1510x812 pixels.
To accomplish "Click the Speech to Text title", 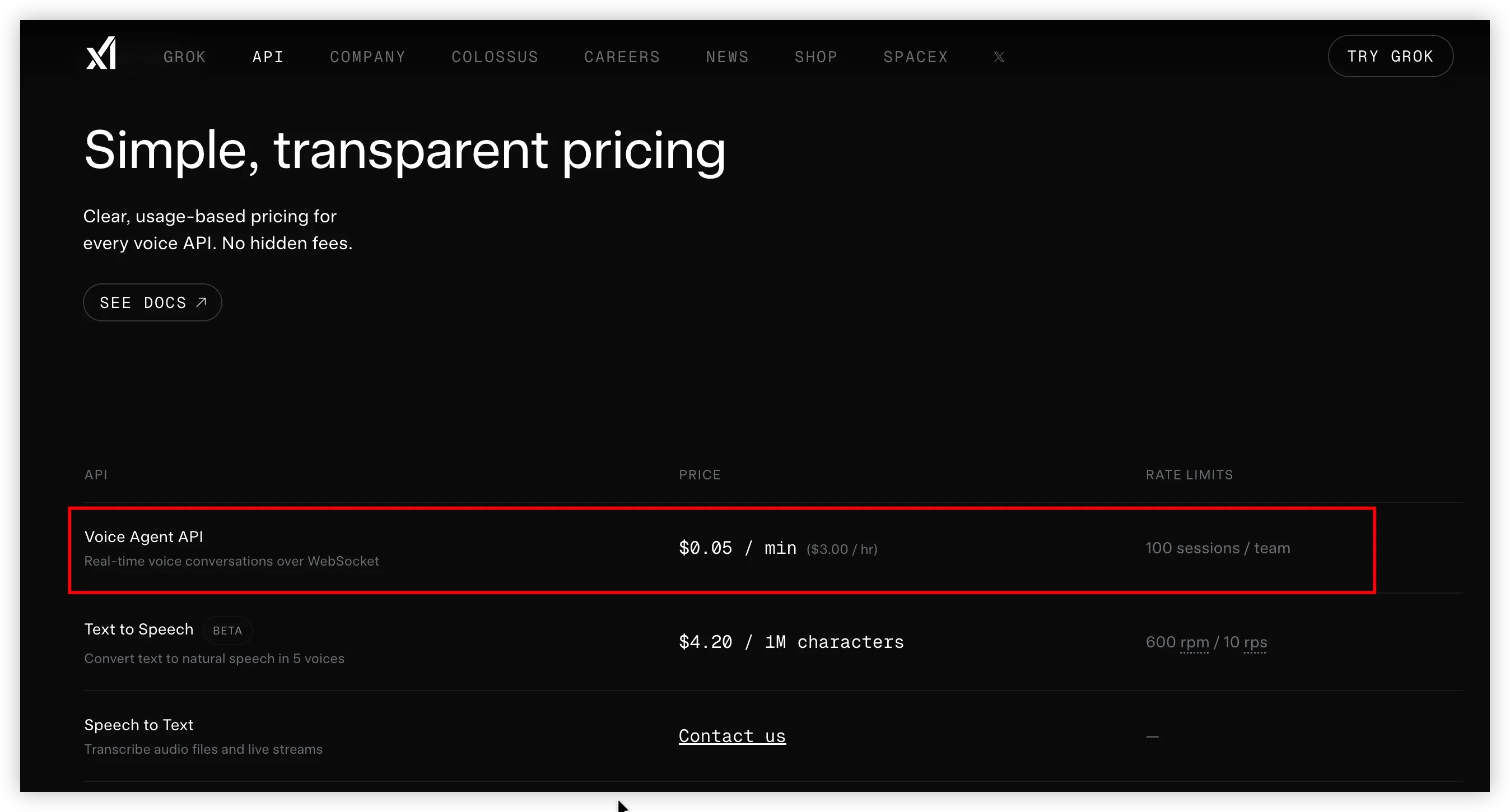I will [138, 725].
